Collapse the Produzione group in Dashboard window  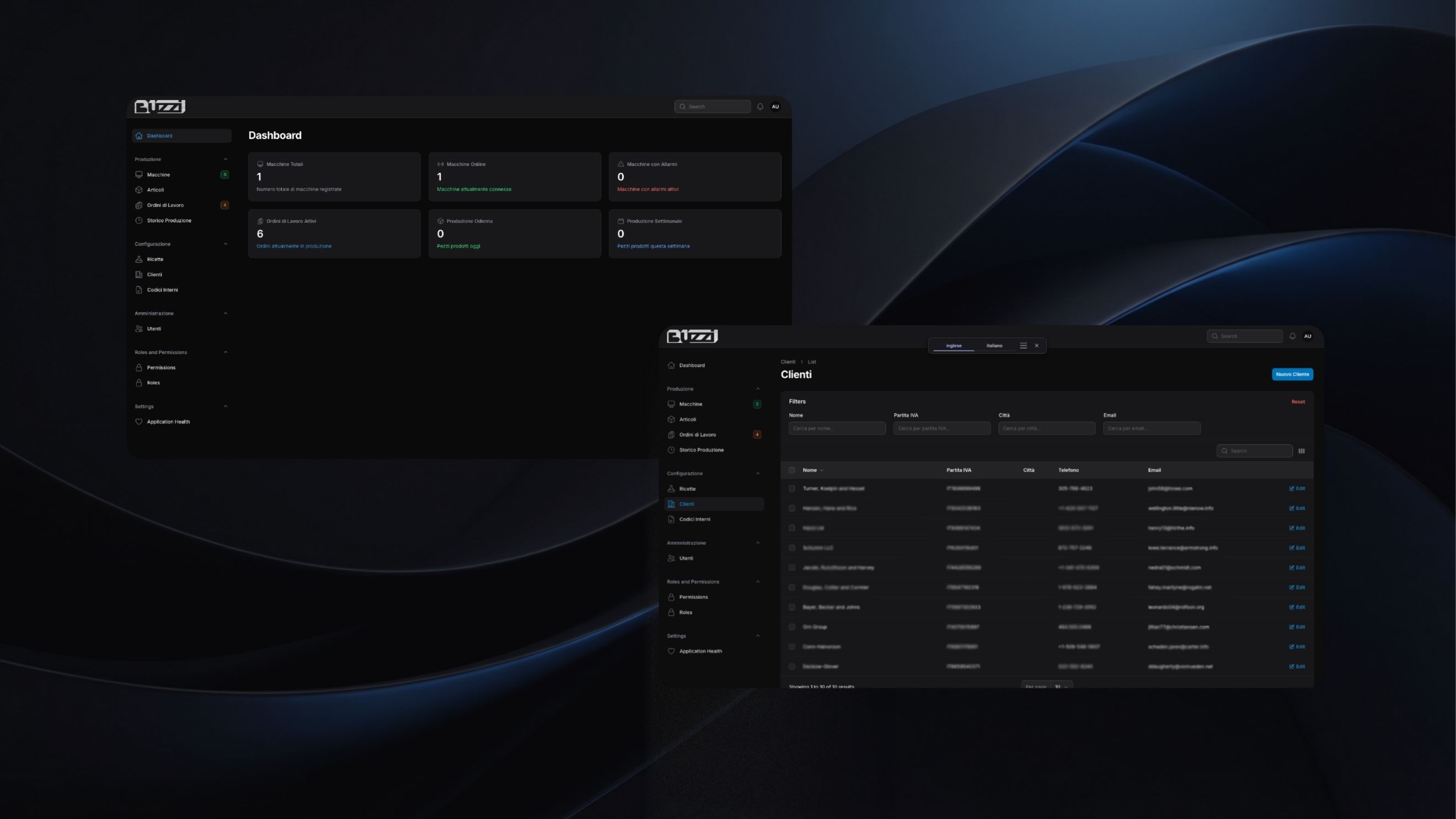pyautogui.click(x=226, y=159)
